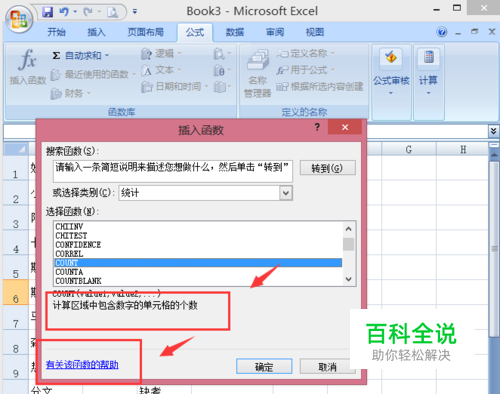Open the 用于公式 dropdown

[x=305, y=70]
